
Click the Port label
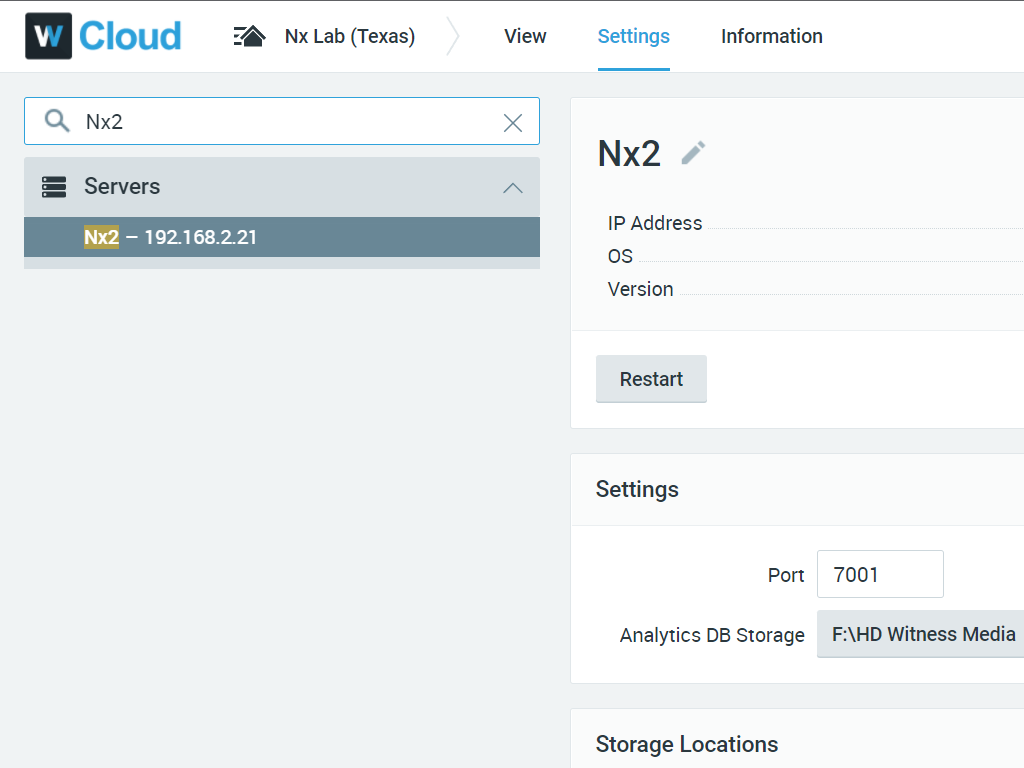point(786,575)
